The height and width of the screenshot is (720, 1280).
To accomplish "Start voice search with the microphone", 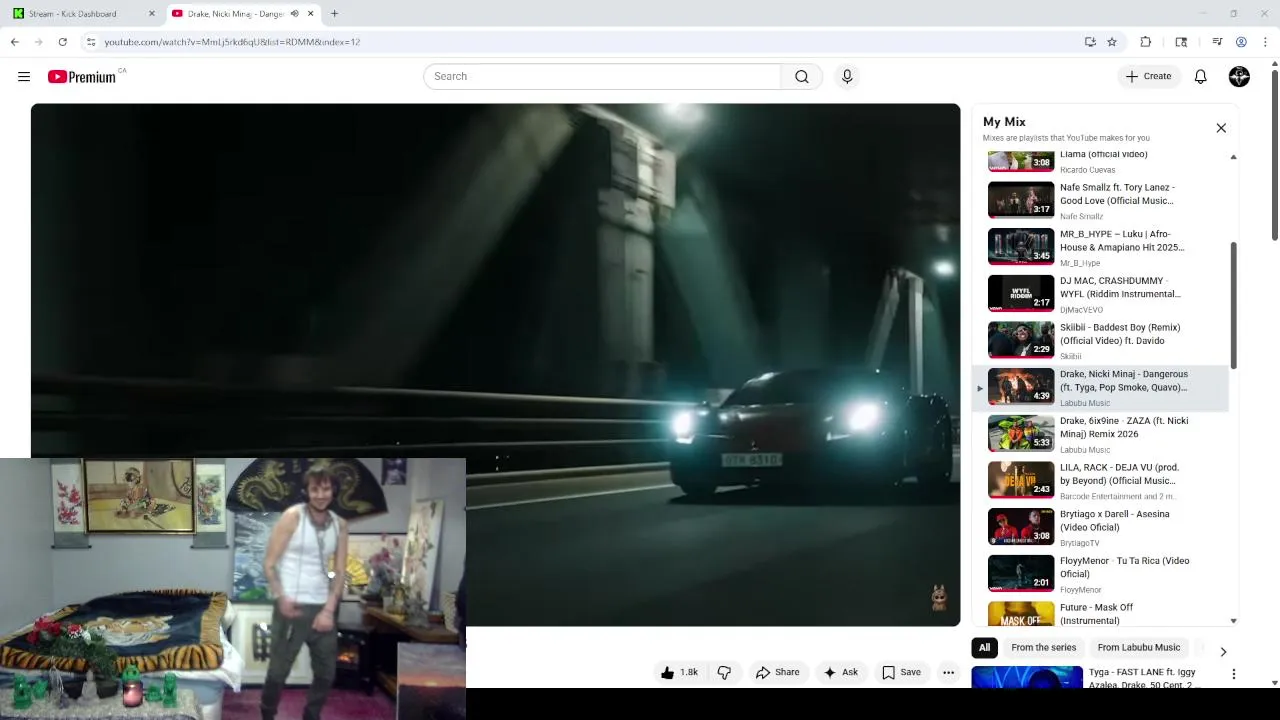I will 847,76.
